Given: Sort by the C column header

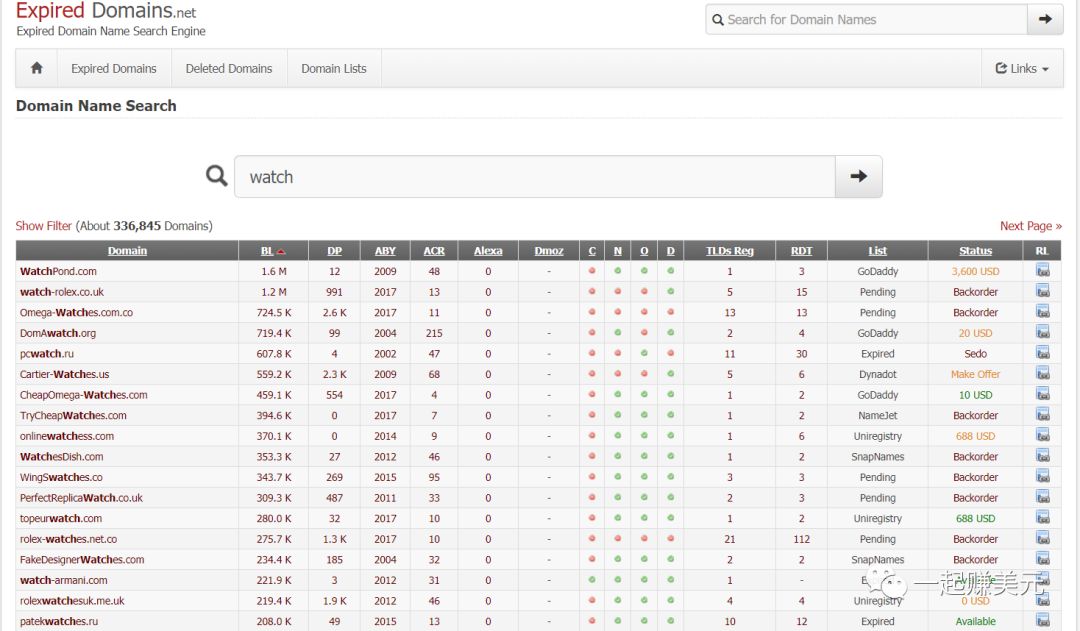Looking at the screenshot, I should coord(592,251).
